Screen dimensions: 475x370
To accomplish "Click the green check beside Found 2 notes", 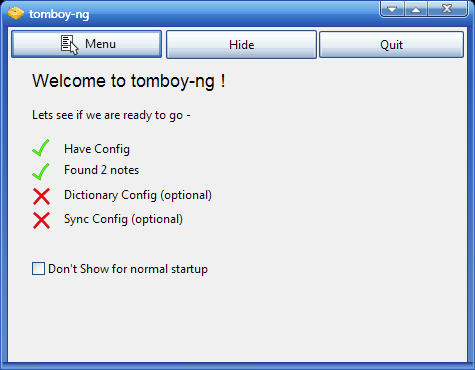I will (41, 172).
